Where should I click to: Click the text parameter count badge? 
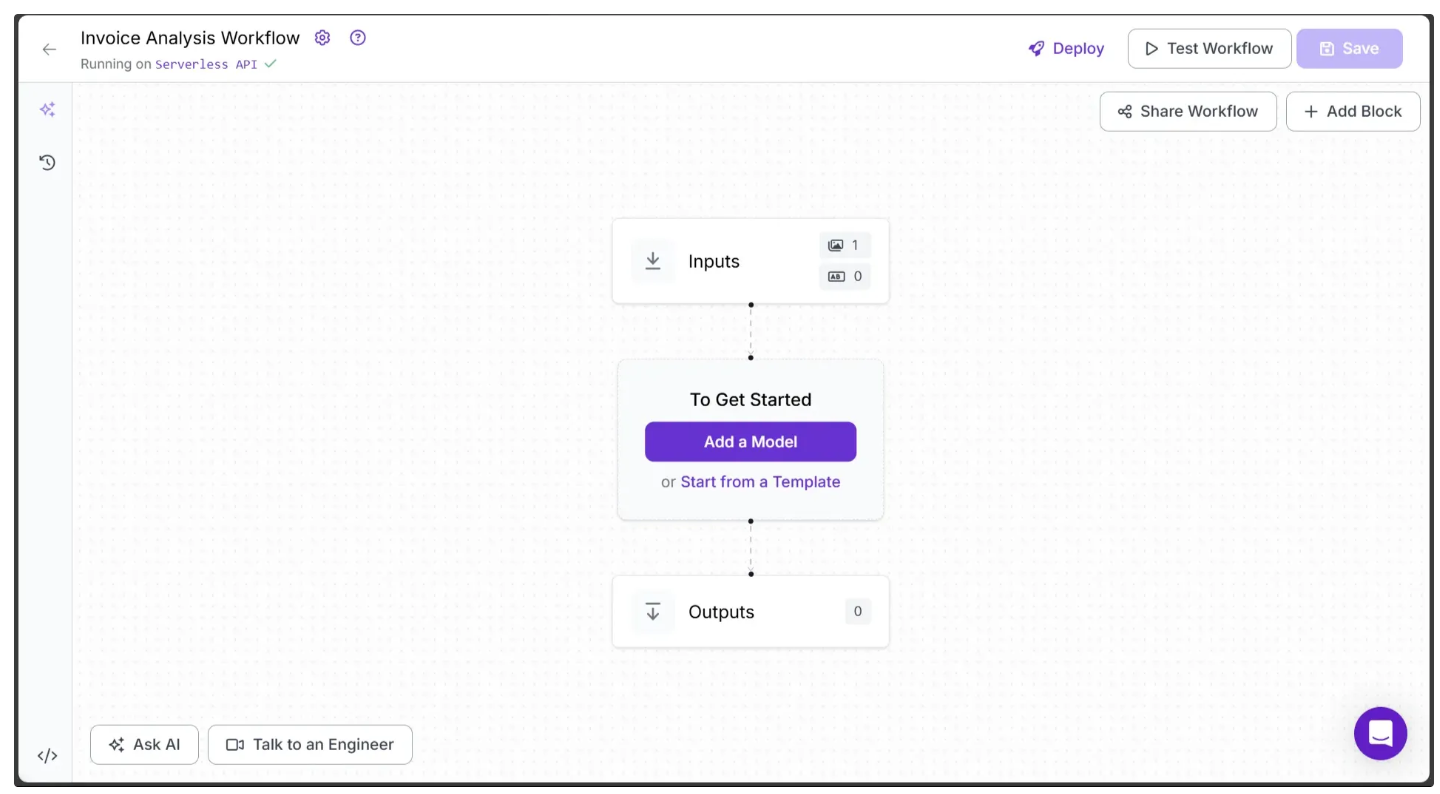tap(845, 276)
